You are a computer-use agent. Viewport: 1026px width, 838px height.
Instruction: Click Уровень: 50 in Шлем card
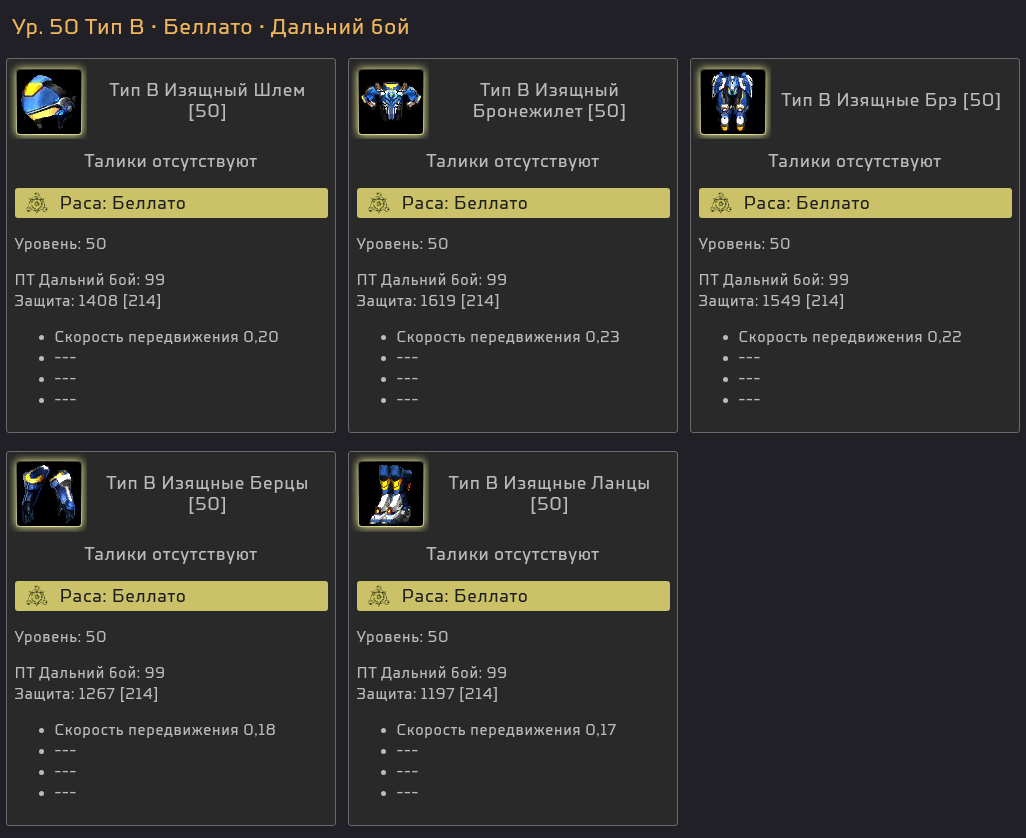60,244
